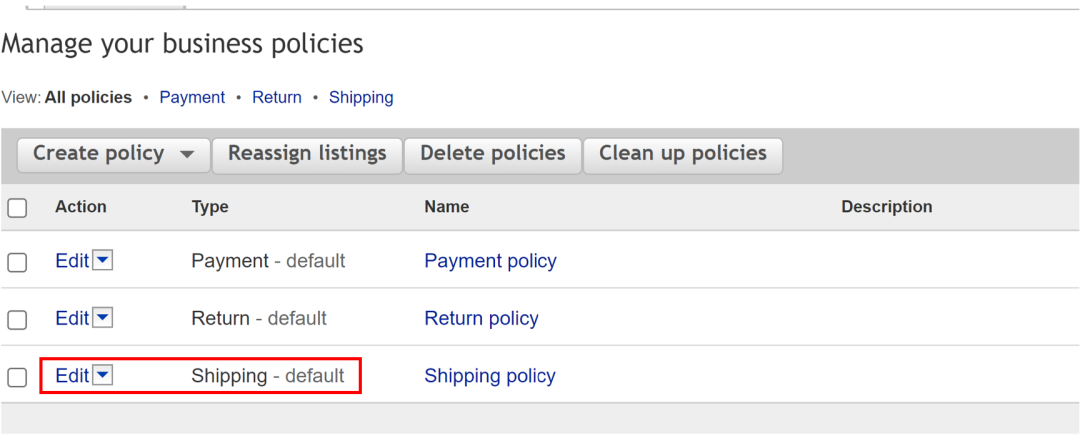The image size is (1080, 441).
Task: Open dropdown arrow beside Shipping Edit
Action: (x=103, y=376)
